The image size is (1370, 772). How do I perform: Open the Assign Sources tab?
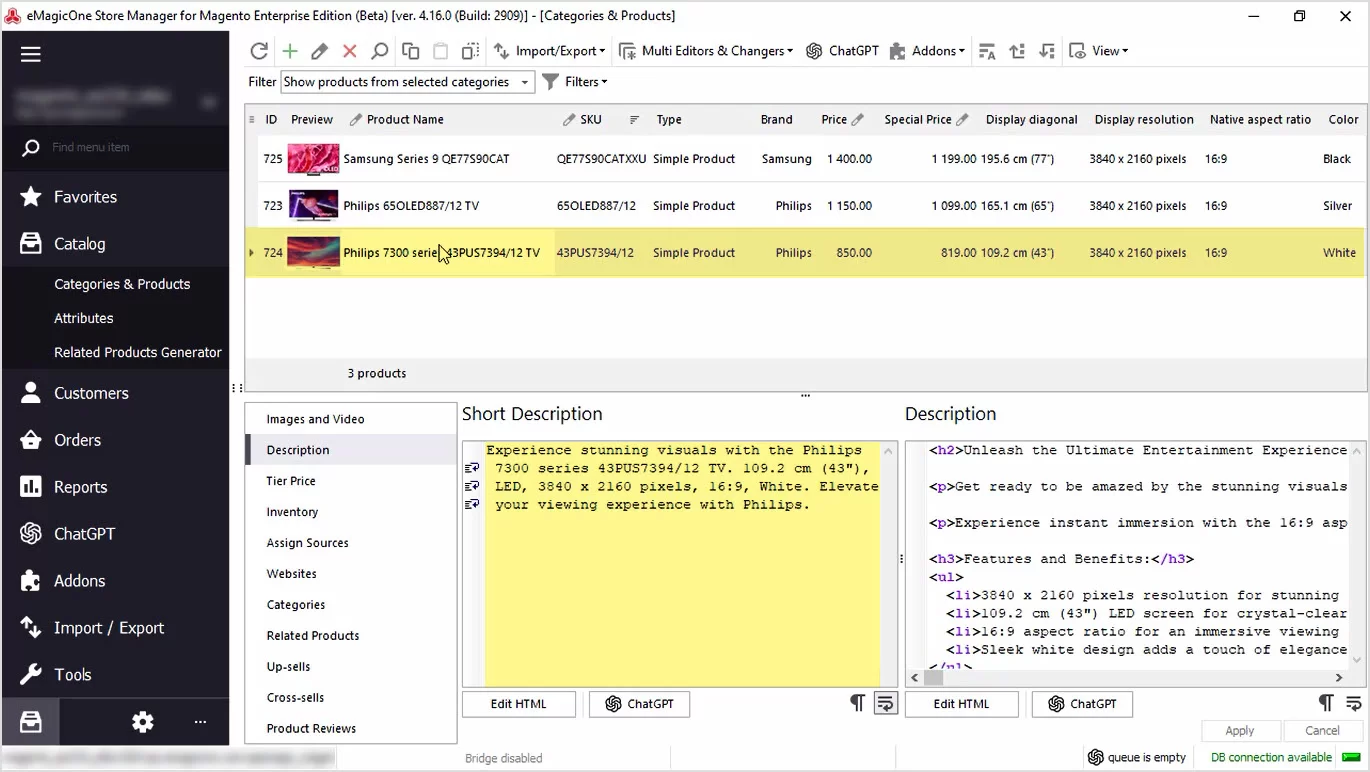(x=351, y=543)
